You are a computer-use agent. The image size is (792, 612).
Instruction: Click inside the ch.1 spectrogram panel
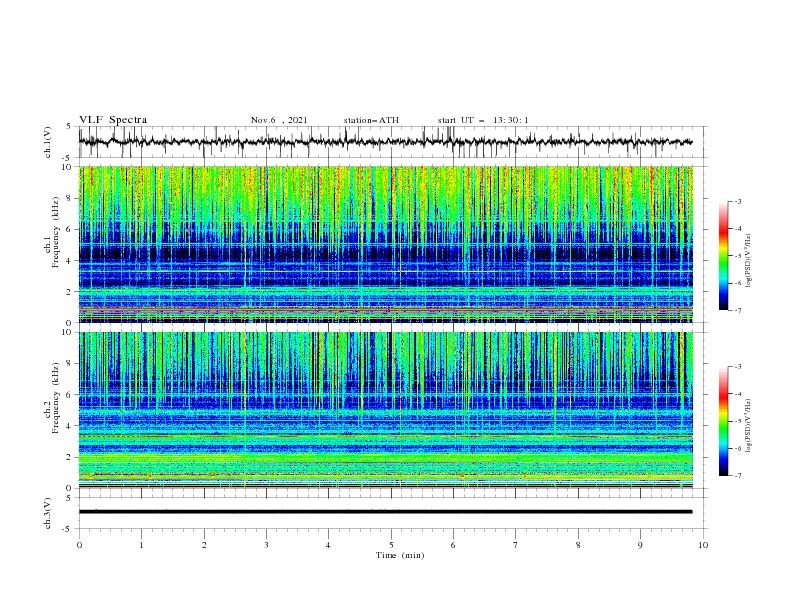pyautogui.click(x=386, y=244)
